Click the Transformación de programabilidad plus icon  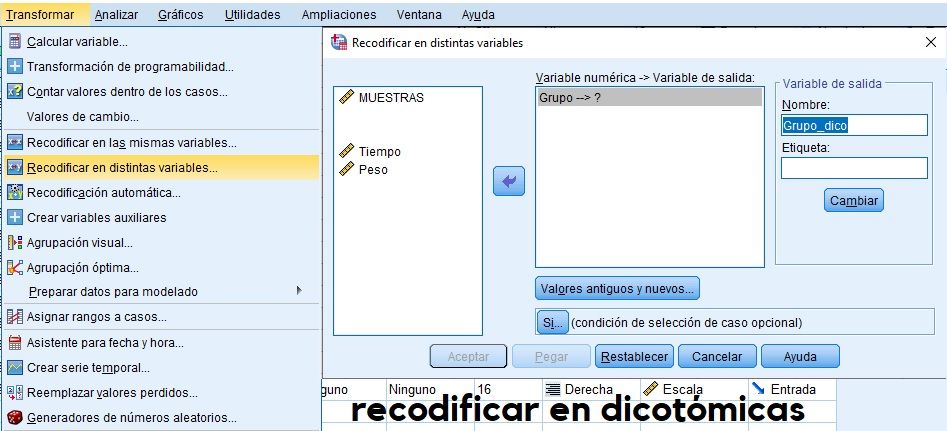[15, 66]
